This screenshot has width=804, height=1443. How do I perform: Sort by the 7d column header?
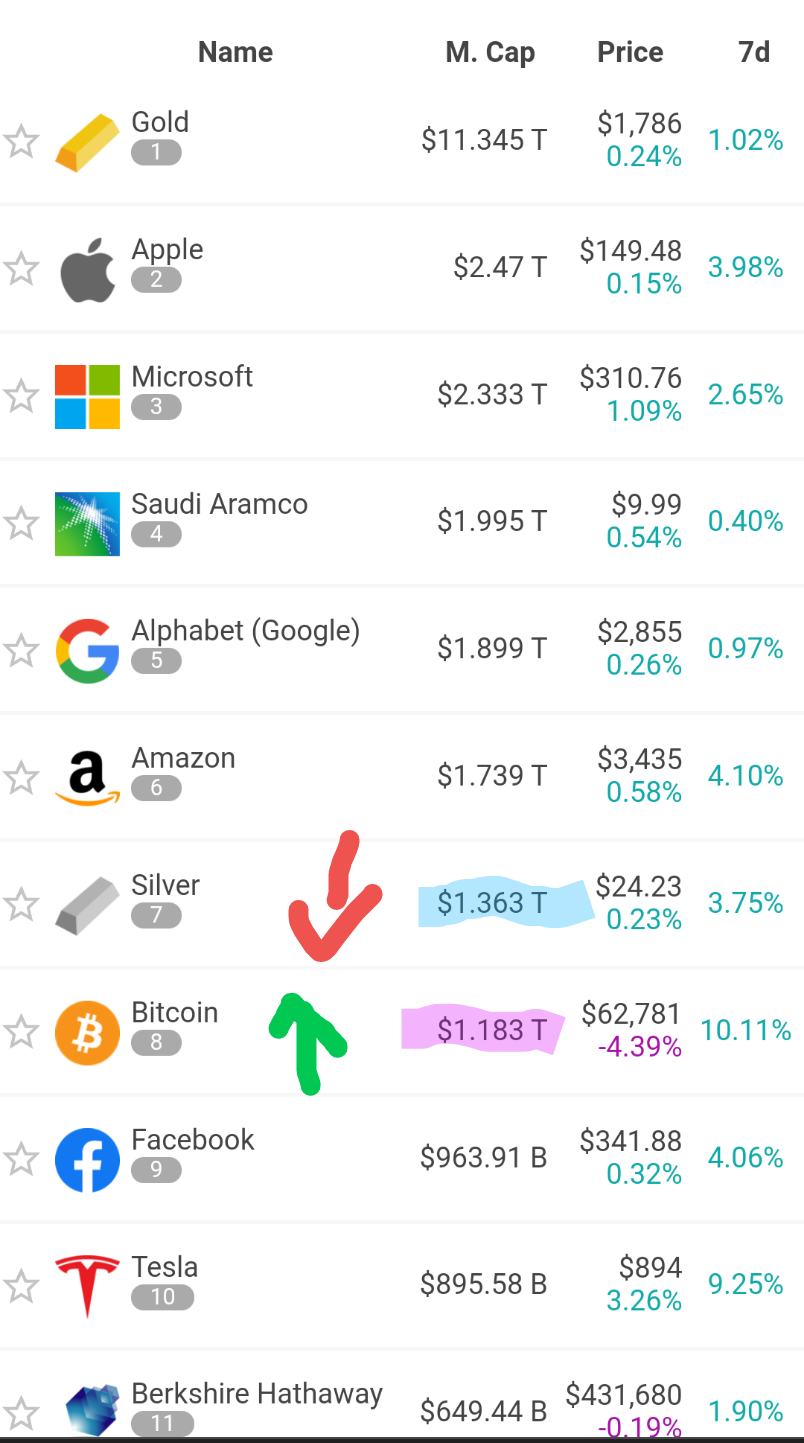click(x=754, y=52)
